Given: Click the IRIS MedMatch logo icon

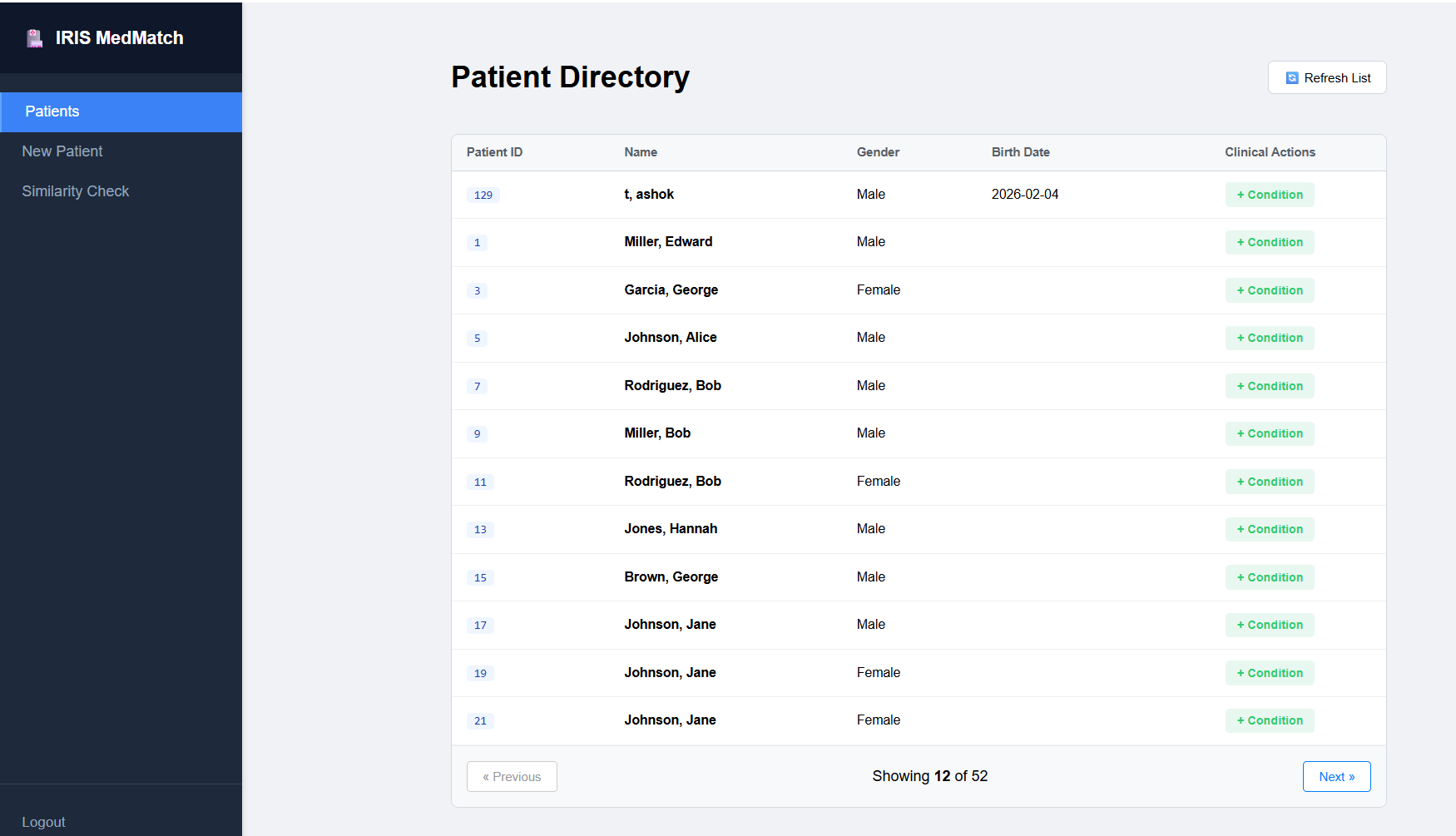Looking at the screenshot, I should pos(34,38).
